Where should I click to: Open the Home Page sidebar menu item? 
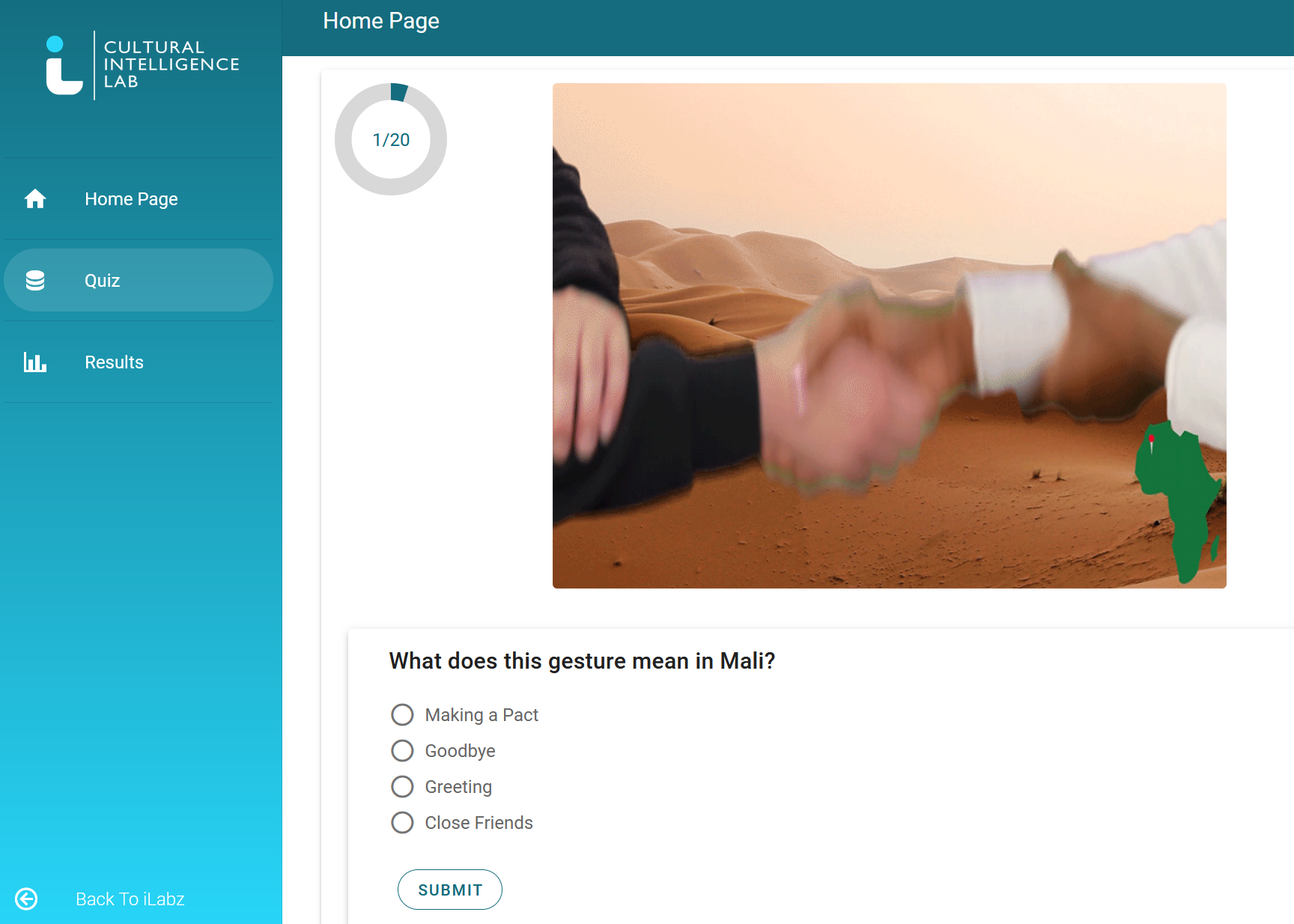pos(139,198)
